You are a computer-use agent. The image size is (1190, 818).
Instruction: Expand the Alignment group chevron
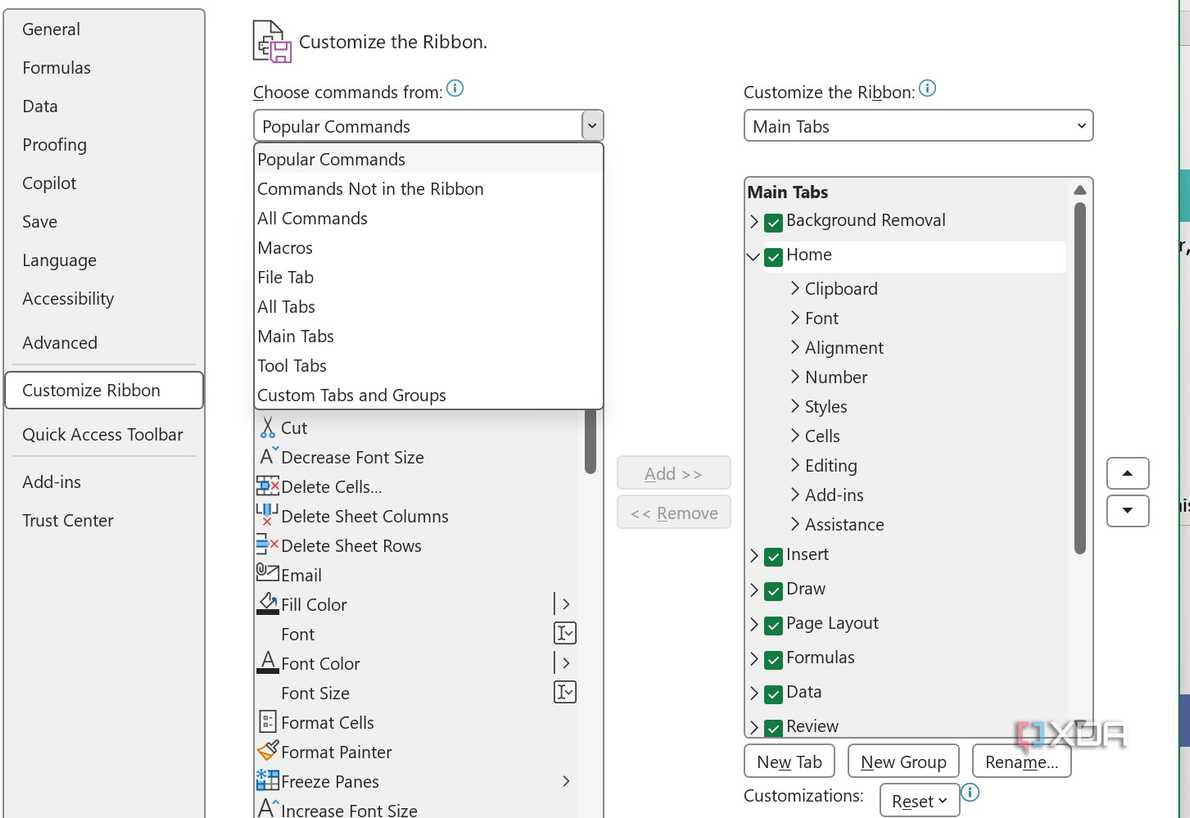point(795,347)
